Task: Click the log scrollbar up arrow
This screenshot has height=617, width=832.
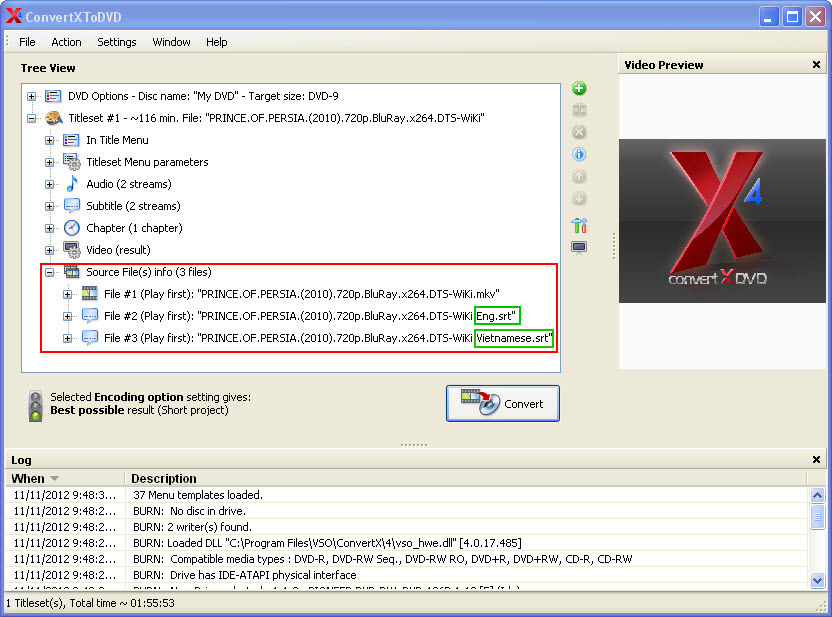Action: tap(817, 496)
